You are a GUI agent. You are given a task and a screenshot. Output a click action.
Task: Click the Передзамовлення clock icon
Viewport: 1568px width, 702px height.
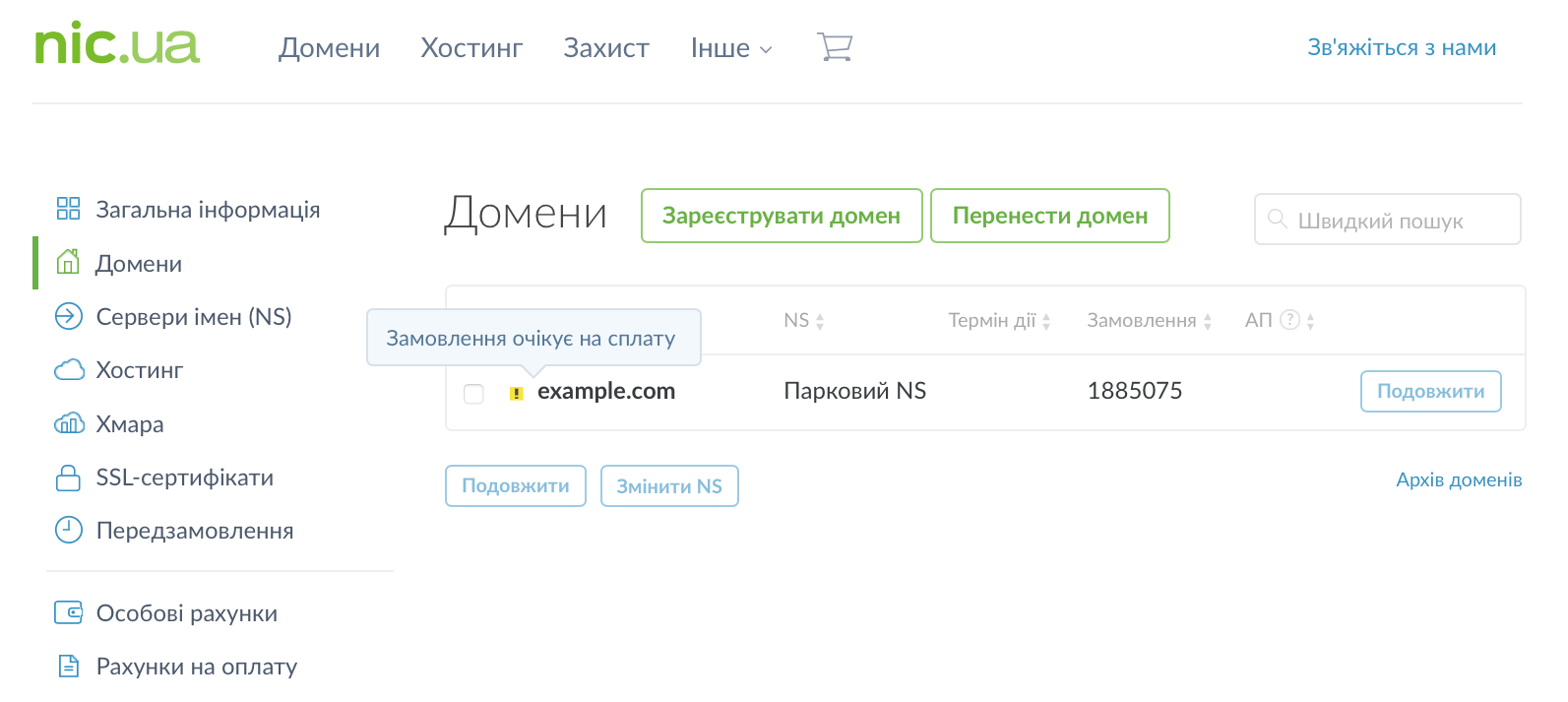click(x=68, y=530)
